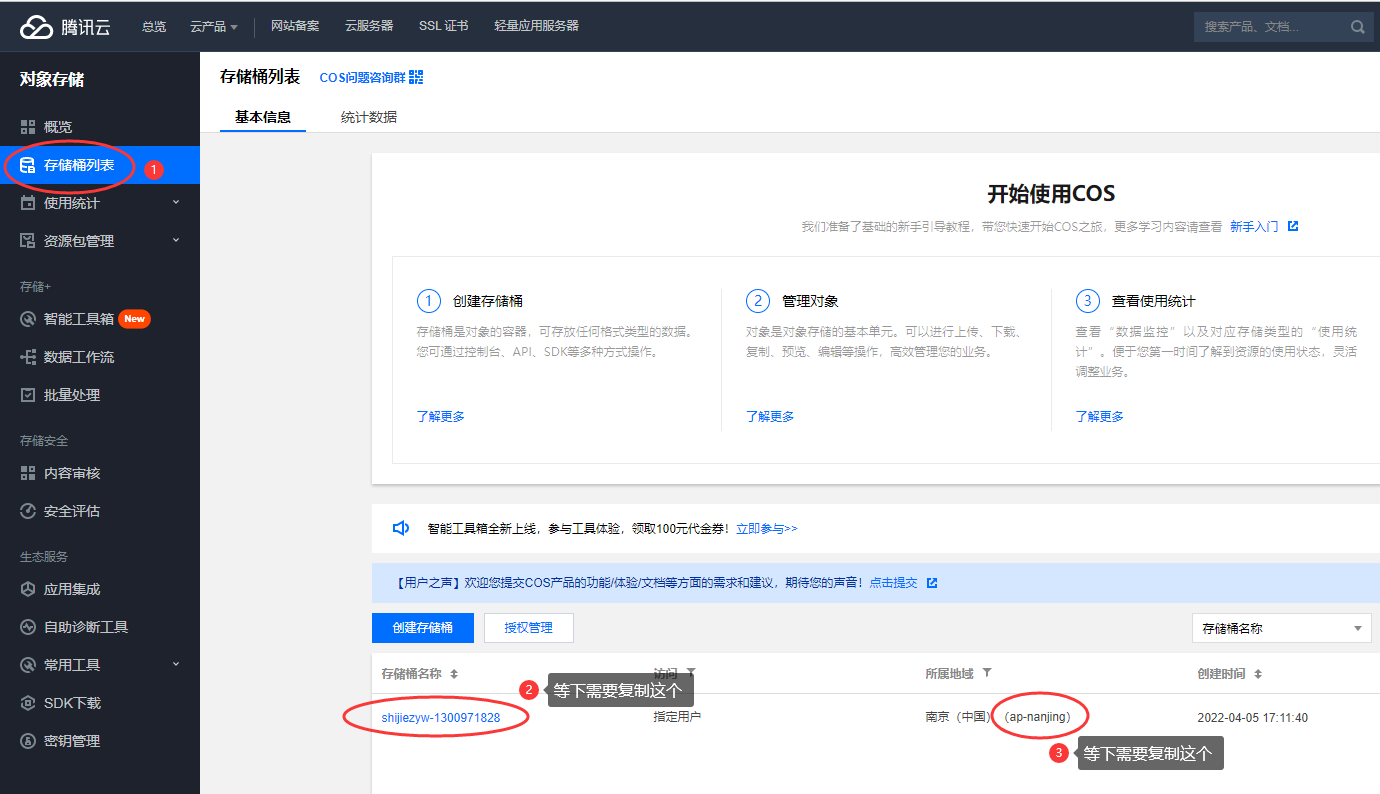Open bucket shijiezyw-1300971828
Screen dimensions: 1380x794
441,717
